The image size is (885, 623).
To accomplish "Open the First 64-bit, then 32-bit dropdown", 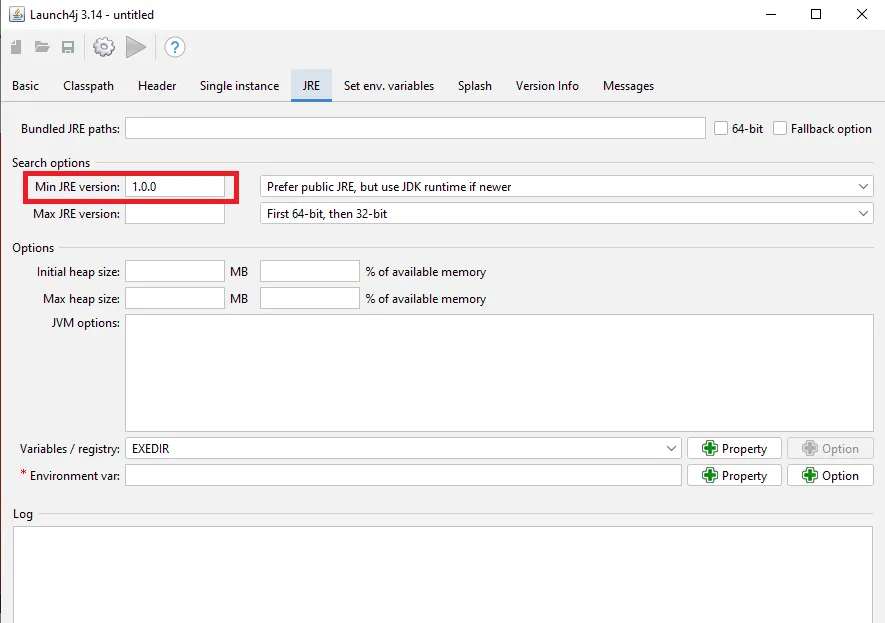I will point(567,213).
